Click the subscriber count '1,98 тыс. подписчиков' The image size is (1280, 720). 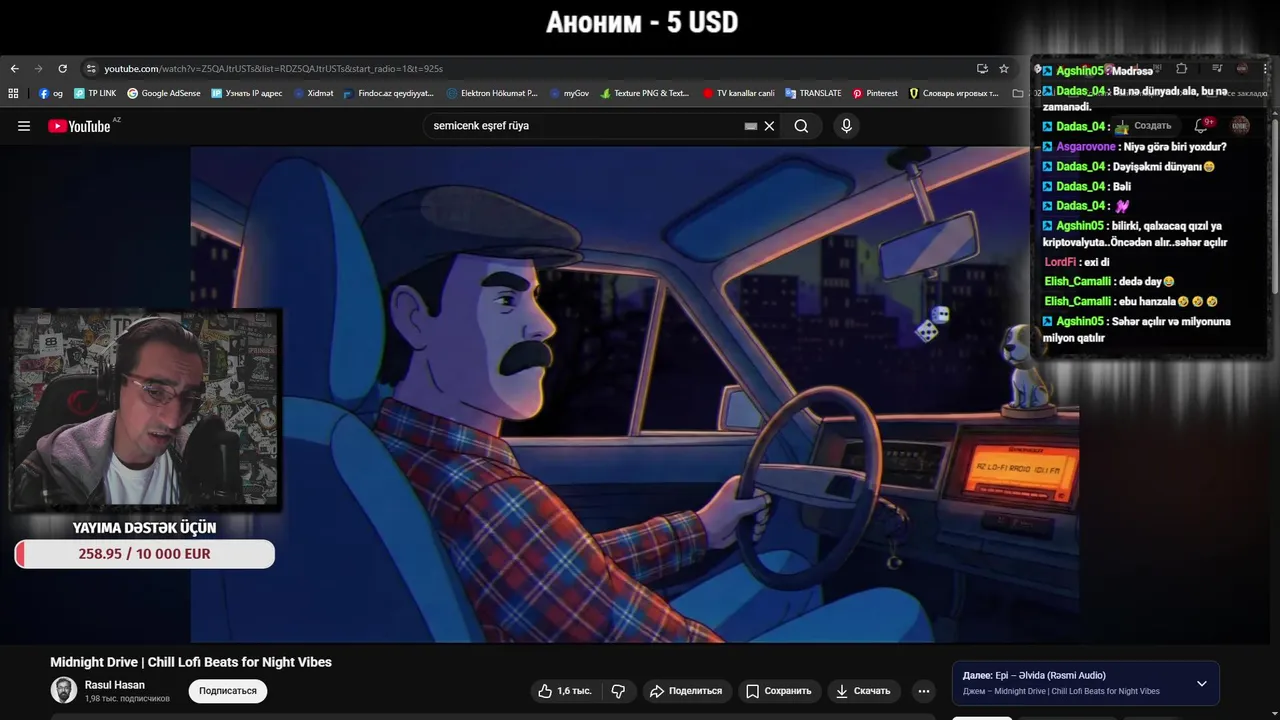[x=127, y=698]
